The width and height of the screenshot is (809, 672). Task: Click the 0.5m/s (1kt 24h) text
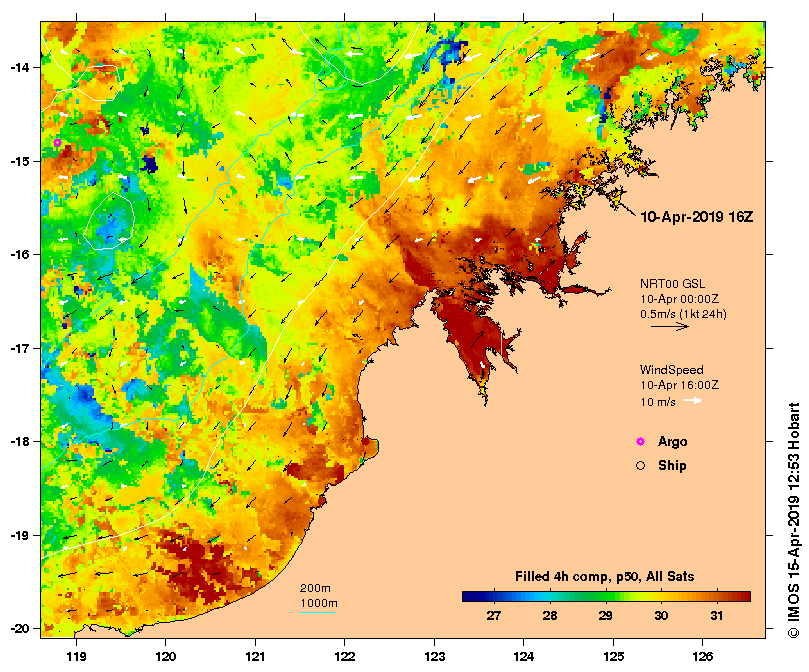tap(683, 314)
